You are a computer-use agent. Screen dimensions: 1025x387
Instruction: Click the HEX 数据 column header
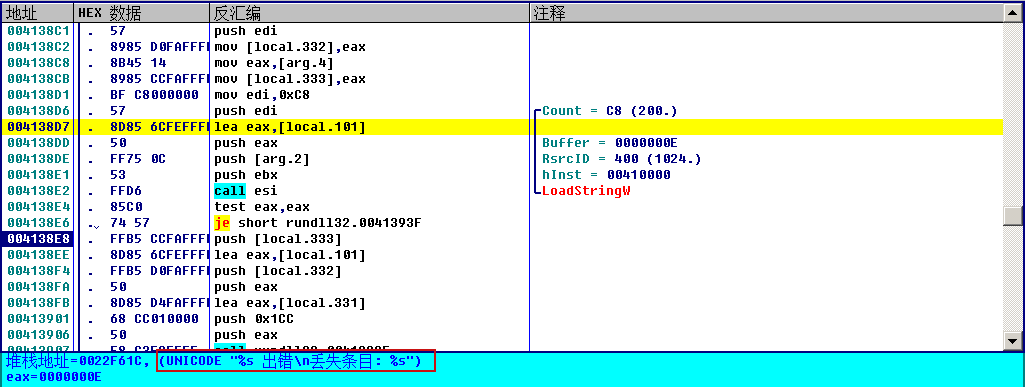pos(142,13)
